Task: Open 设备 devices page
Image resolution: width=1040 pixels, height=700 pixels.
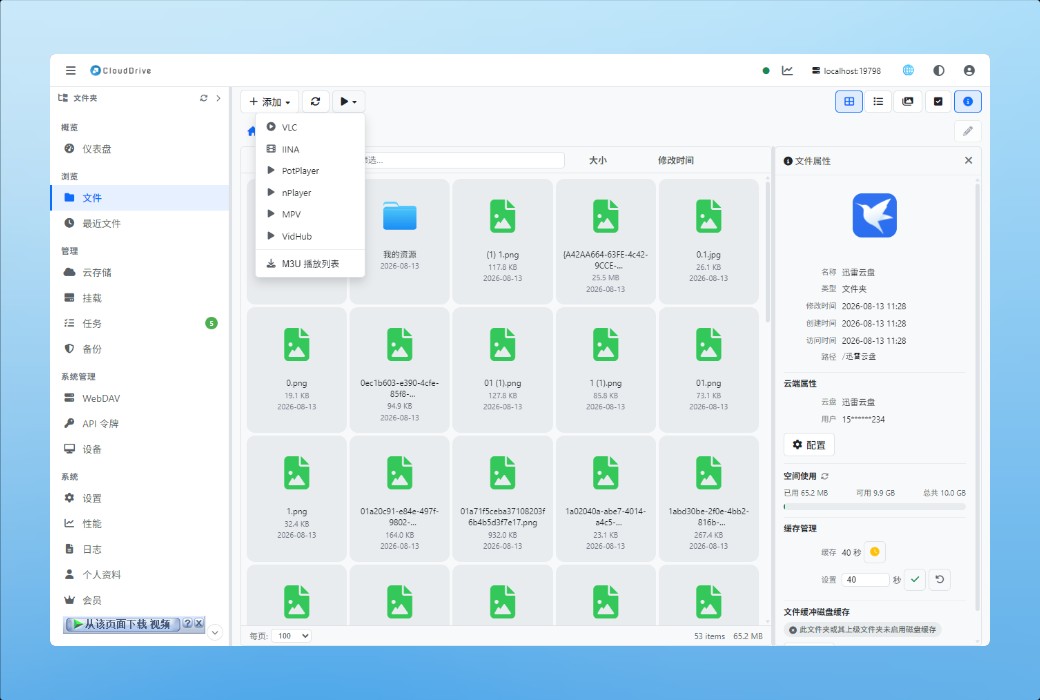Action: click(139, 449)
